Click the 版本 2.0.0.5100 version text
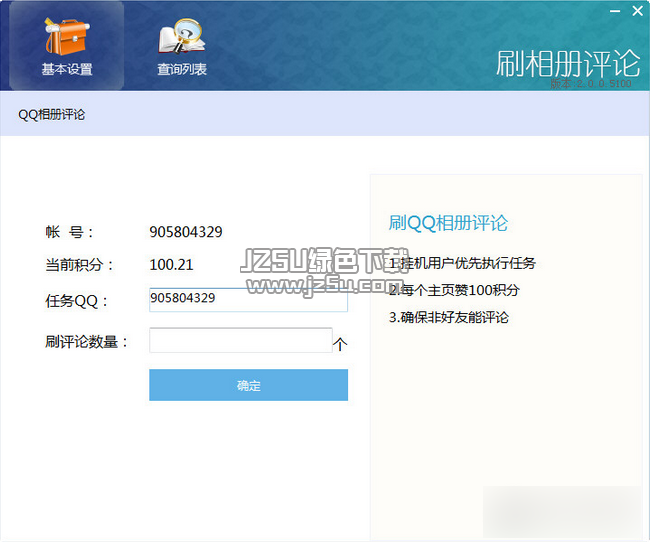Screen dimensions: 650x542 (591, 83)
